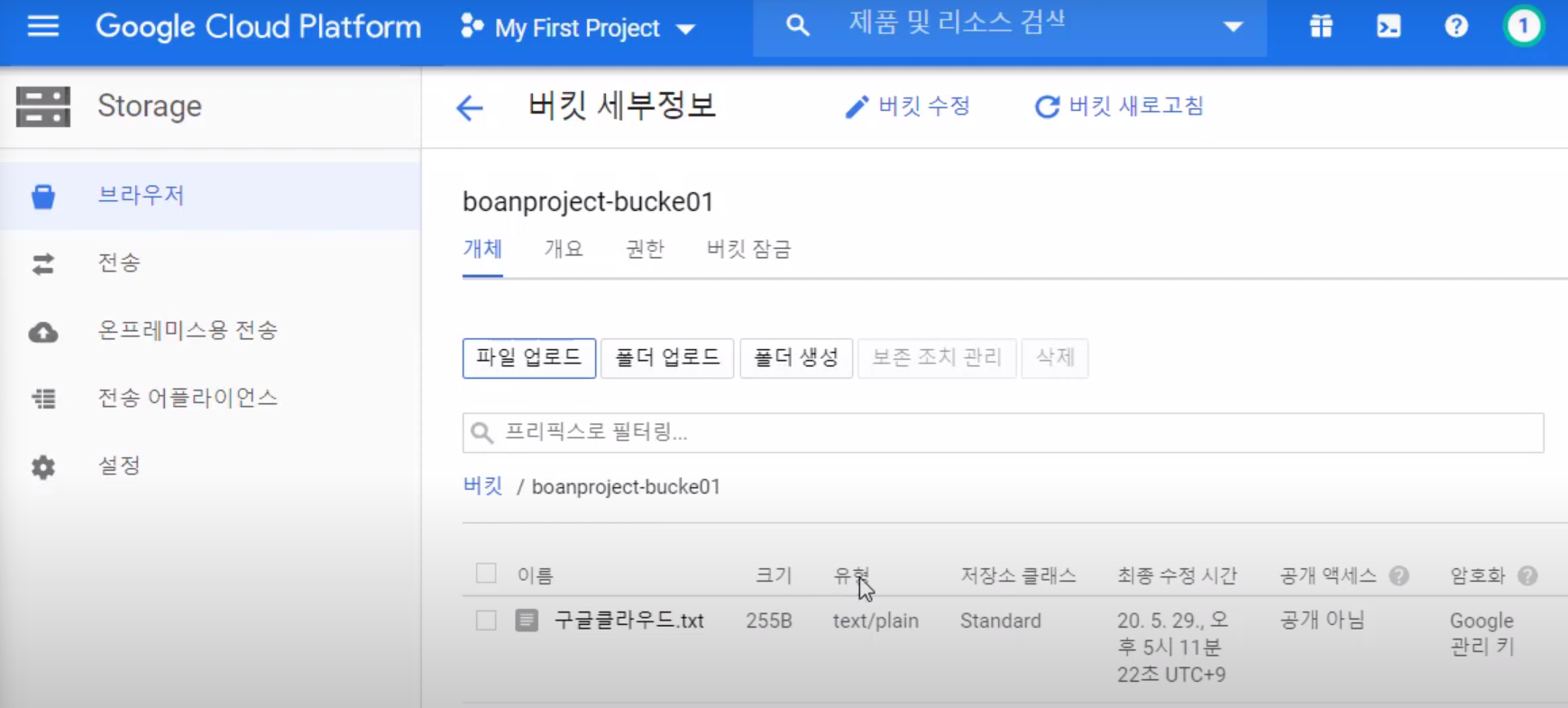Click the Google 관리 키 encryption cell
Screen dimensions: 1568x708
tap(1481, 633)
